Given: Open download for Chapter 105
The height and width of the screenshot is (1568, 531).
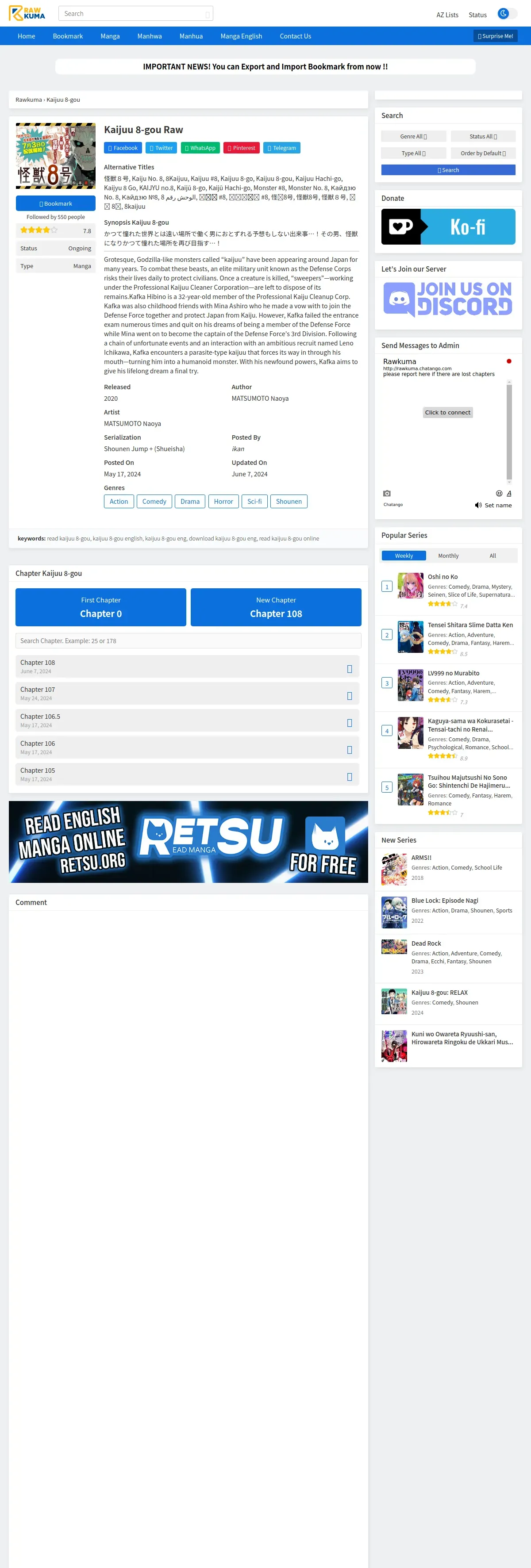Looking at the screenshot, I should click(x=350, y=777).
